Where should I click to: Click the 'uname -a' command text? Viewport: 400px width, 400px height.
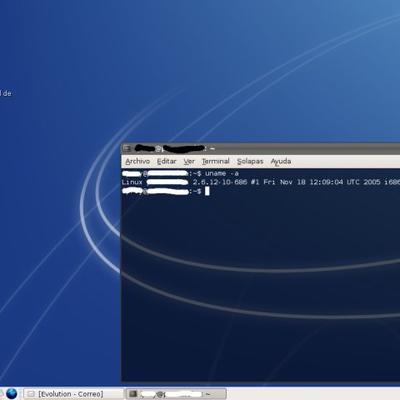tap(222, 173)
